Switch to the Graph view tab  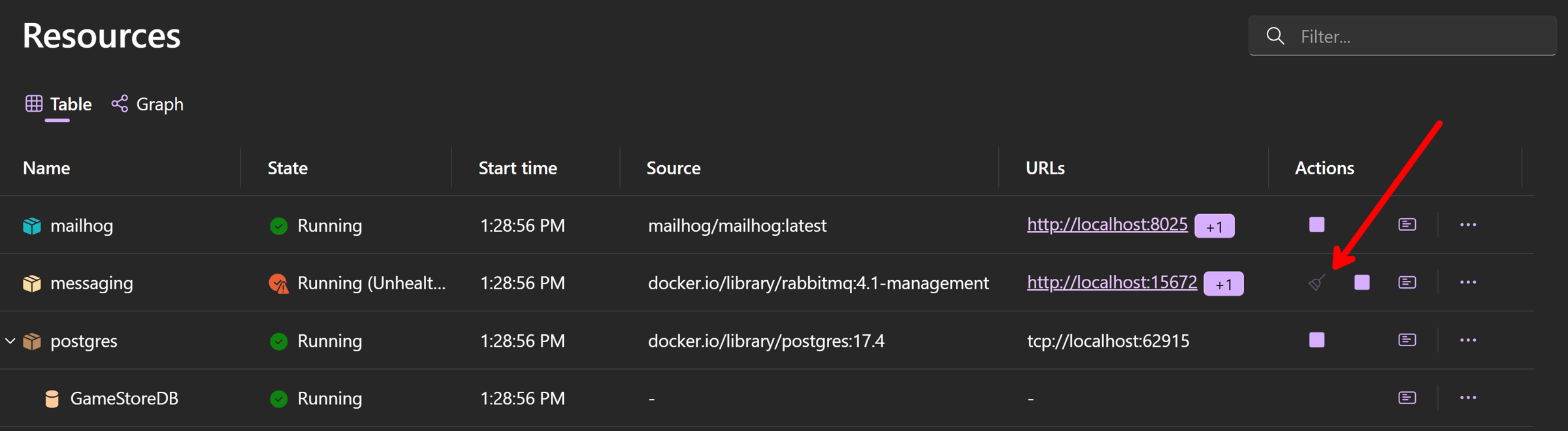coord(147,104)
